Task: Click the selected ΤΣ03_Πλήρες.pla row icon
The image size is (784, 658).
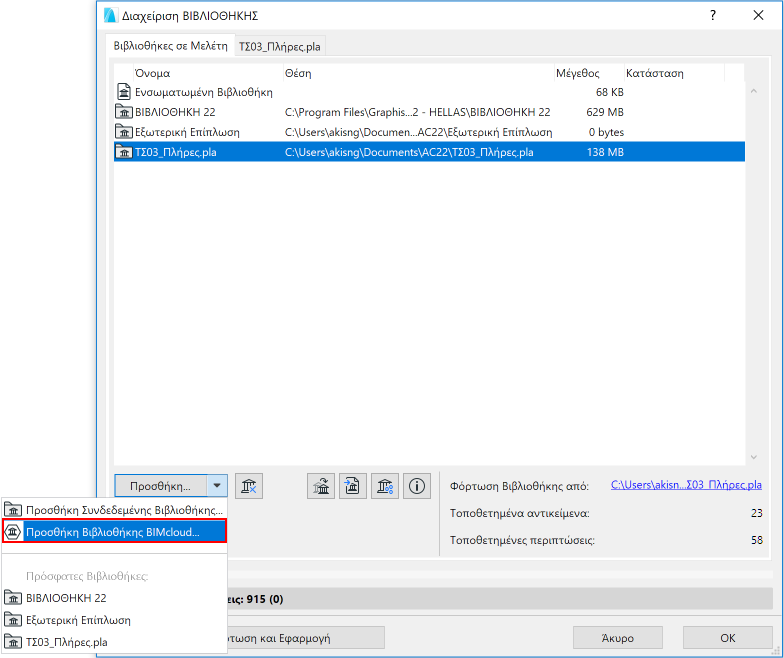Action: [x=124, y=152]
